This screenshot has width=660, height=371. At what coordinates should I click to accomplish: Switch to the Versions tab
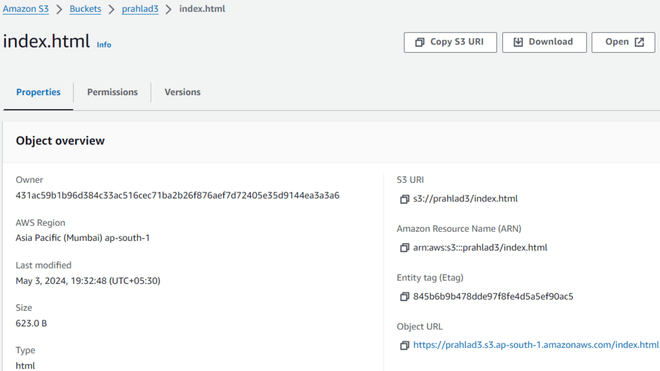182,92
